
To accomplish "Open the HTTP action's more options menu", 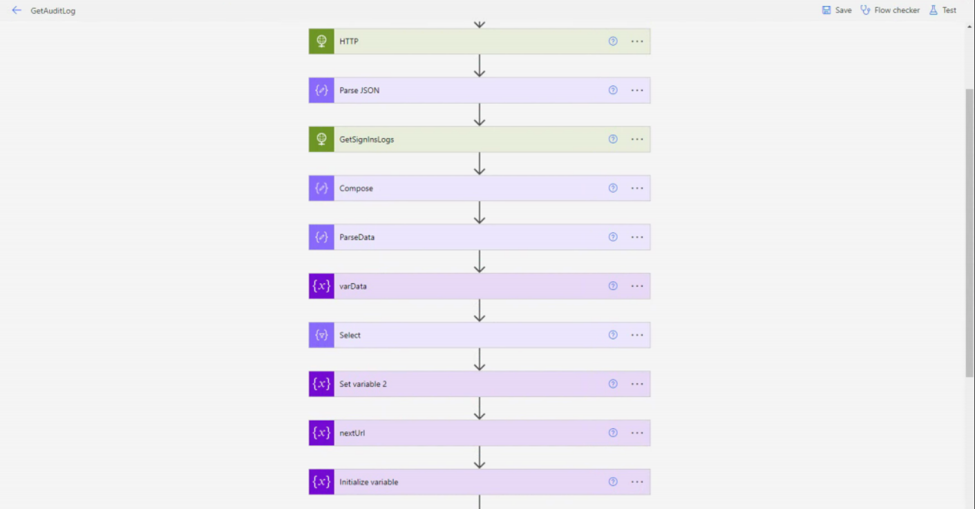I will coord(637,41).
